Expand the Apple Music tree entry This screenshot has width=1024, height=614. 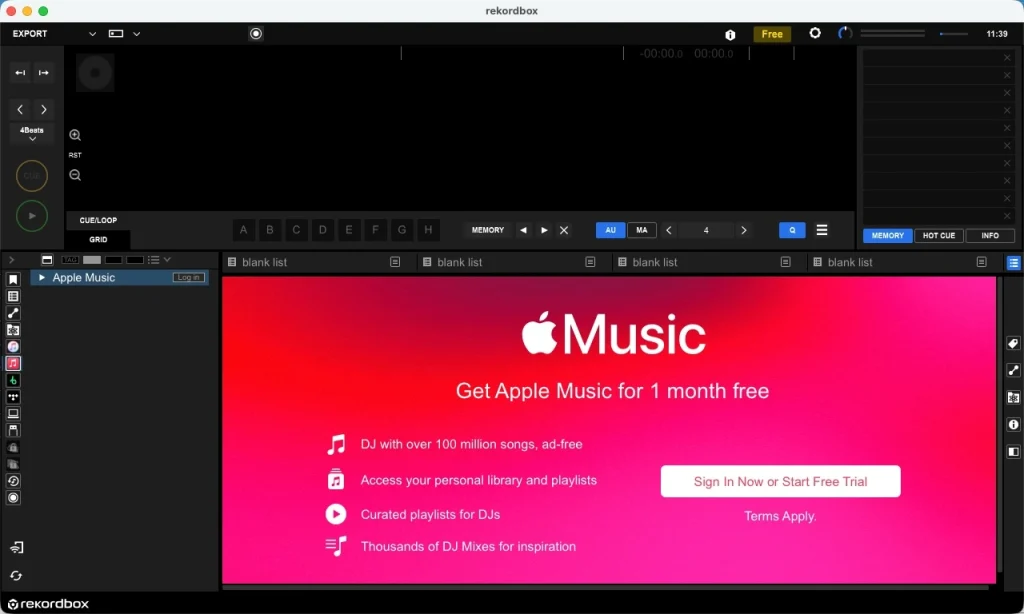[x=40, y=277]
